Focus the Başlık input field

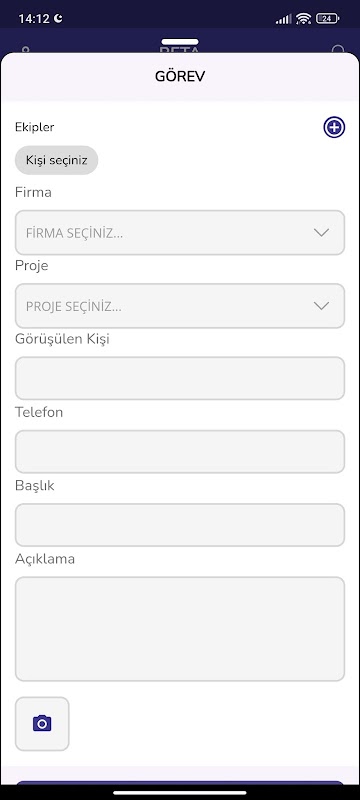tap(180, 525)
